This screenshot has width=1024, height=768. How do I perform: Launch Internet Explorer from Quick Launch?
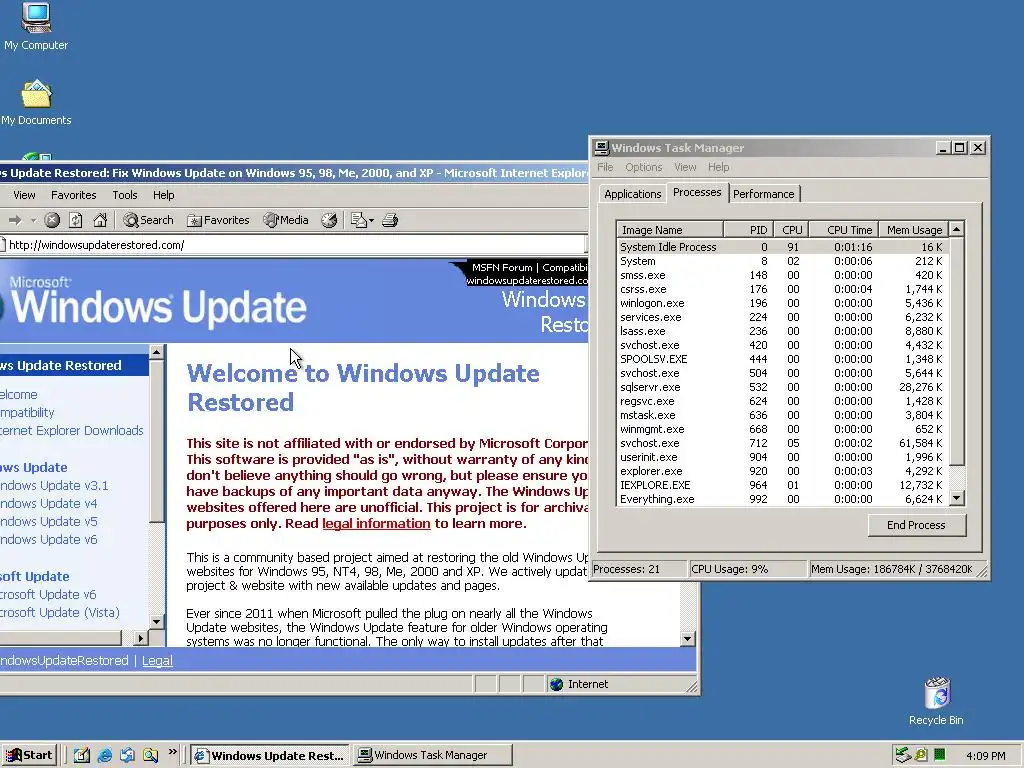(104, 756)
